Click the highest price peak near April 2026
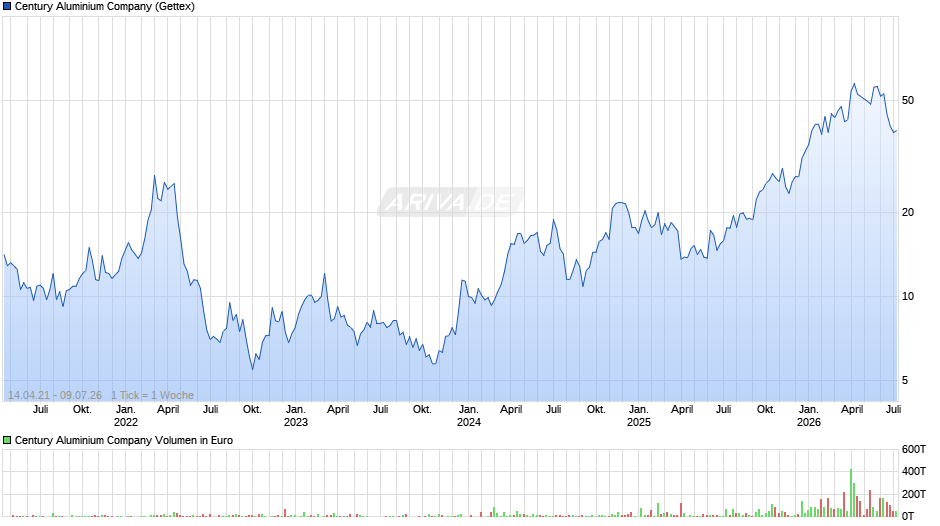This screenshot has height=526, width=940. [x=854, y=84]
